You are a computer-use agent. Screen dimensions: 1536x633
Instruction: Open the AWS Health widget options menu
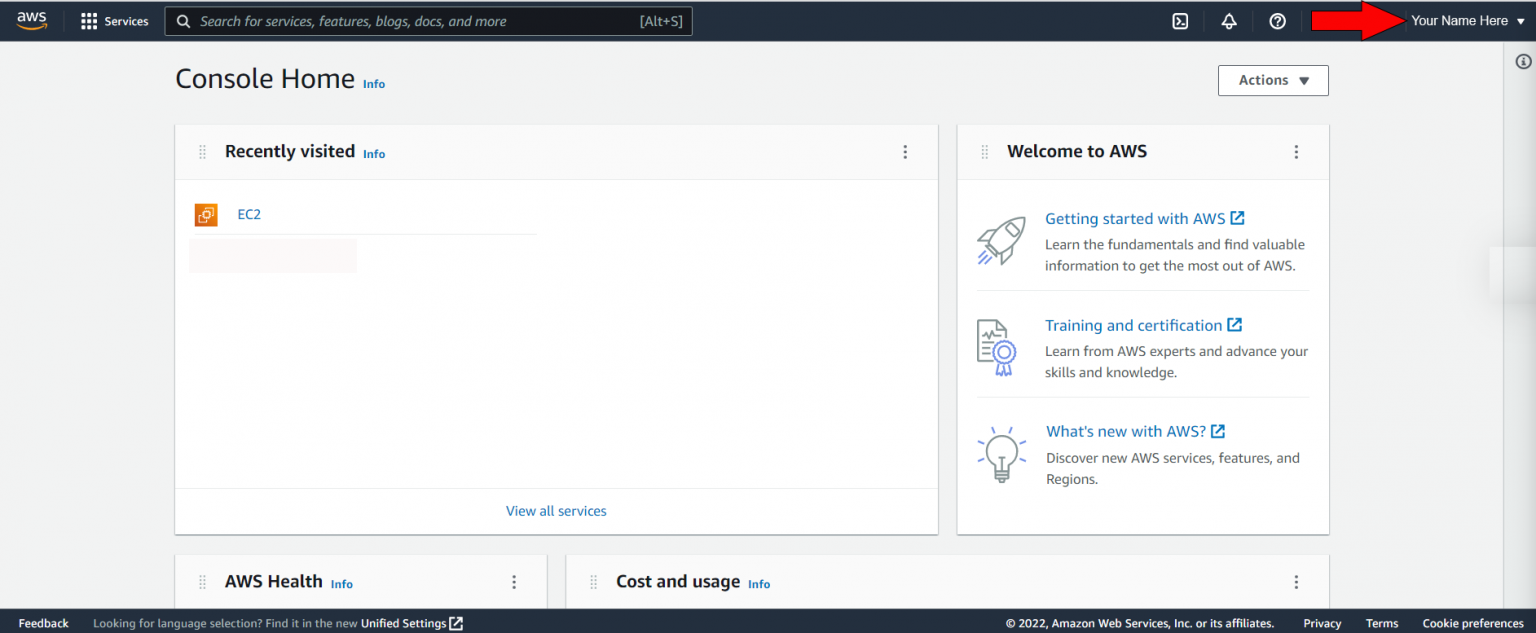tap(514, 581)
